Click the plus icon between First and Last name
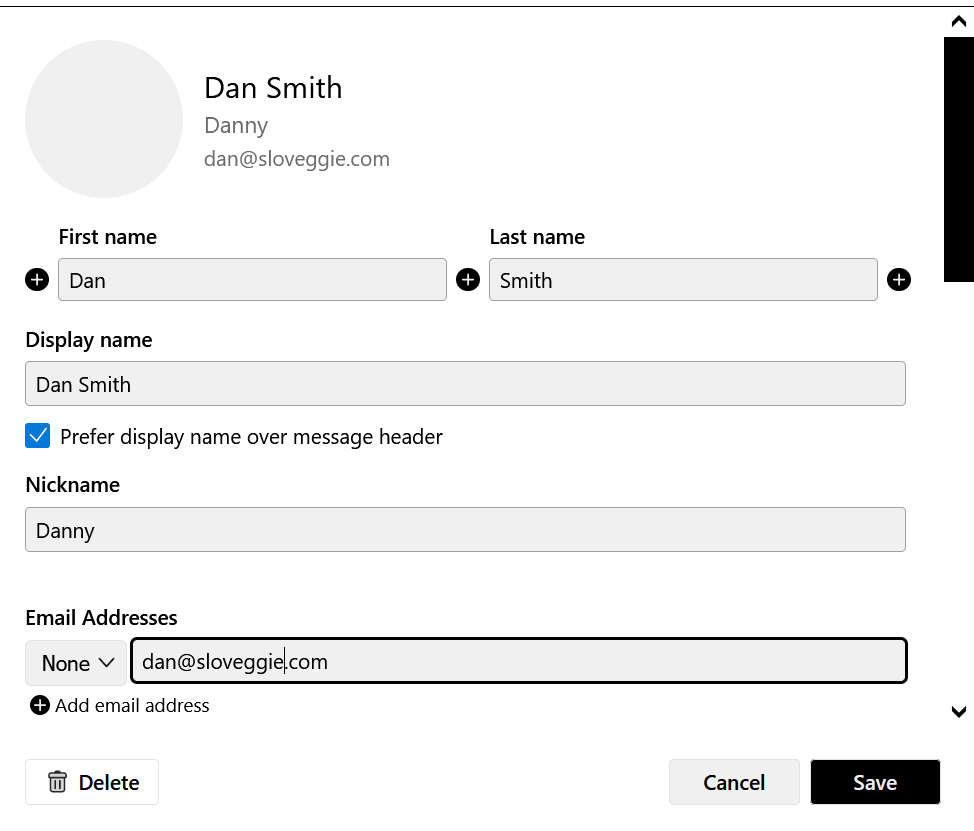This screenshot has height=831, width=974. click(468, 279)
